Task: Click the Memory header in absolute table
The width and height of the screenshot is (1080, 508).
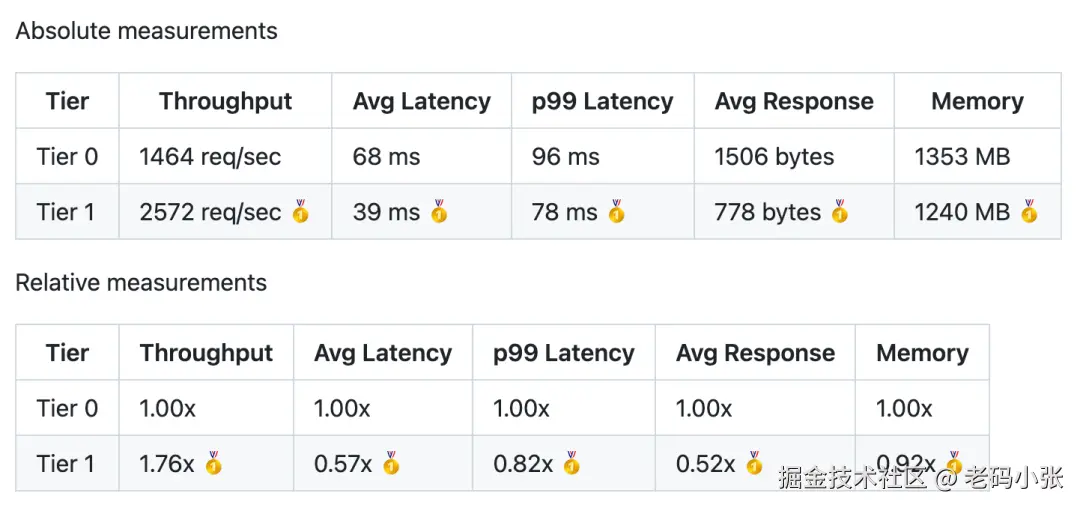Action: (x=977, y=101)
